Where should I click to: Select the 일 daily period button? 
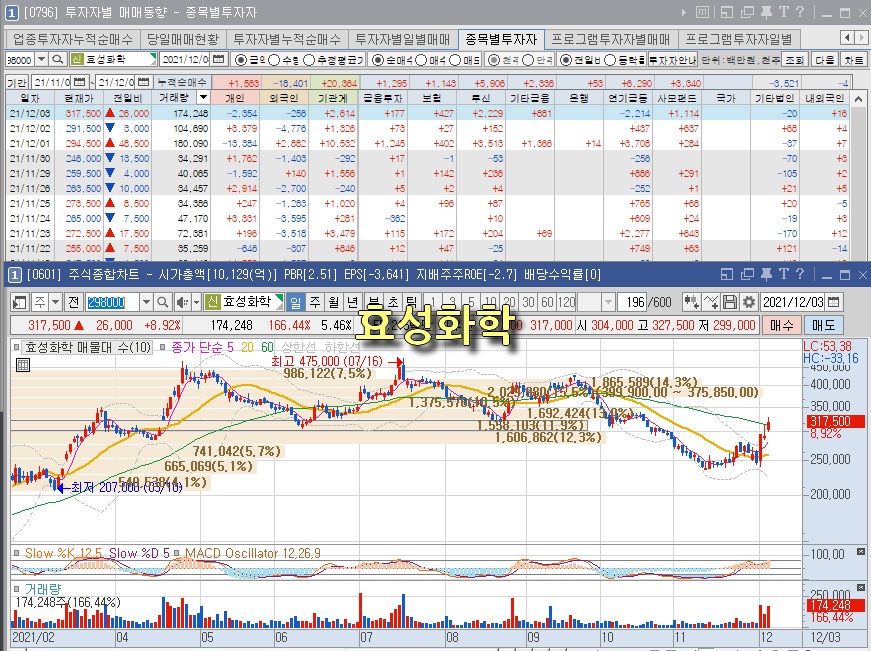coord(296,302)
